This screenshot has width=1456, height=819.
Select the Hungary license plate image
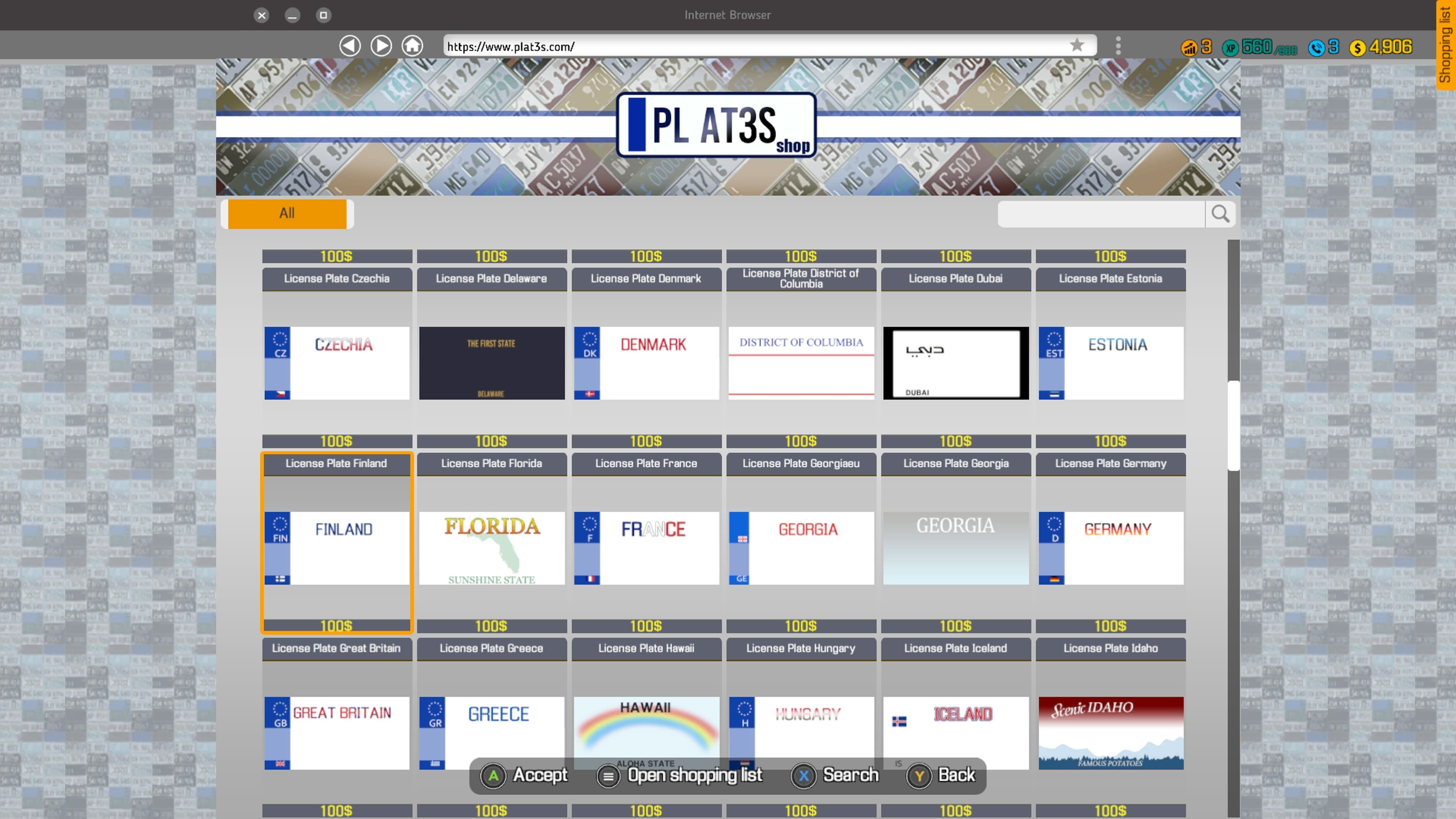[802, 733]
